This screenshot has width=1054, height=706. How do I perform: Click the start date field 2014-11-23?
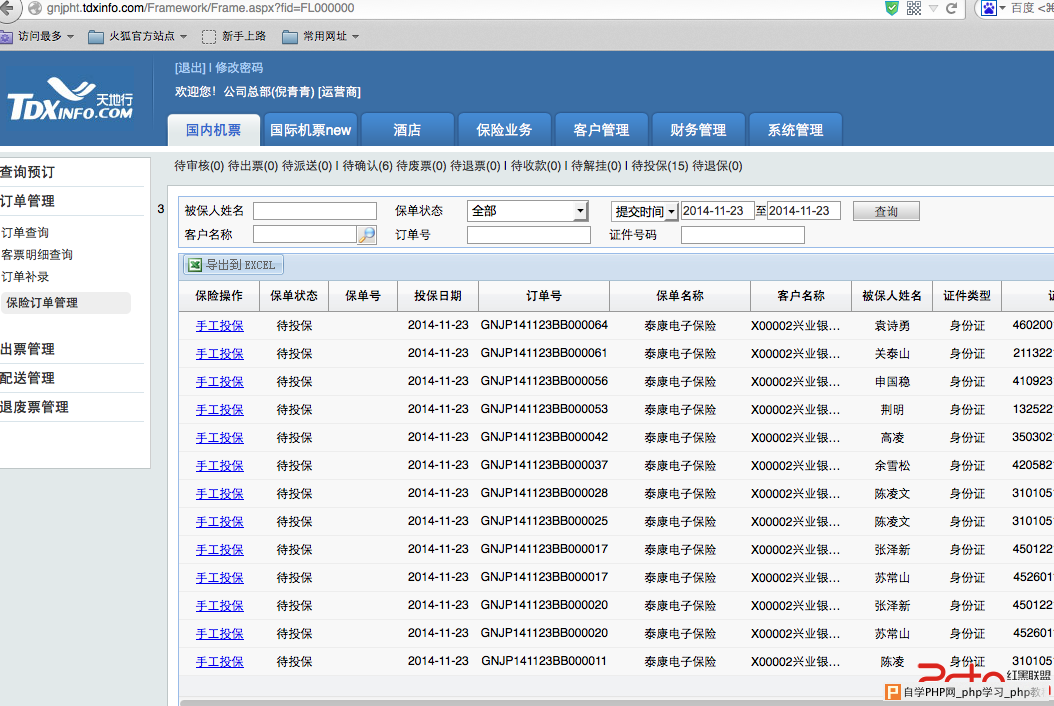(x=718, y=211)
